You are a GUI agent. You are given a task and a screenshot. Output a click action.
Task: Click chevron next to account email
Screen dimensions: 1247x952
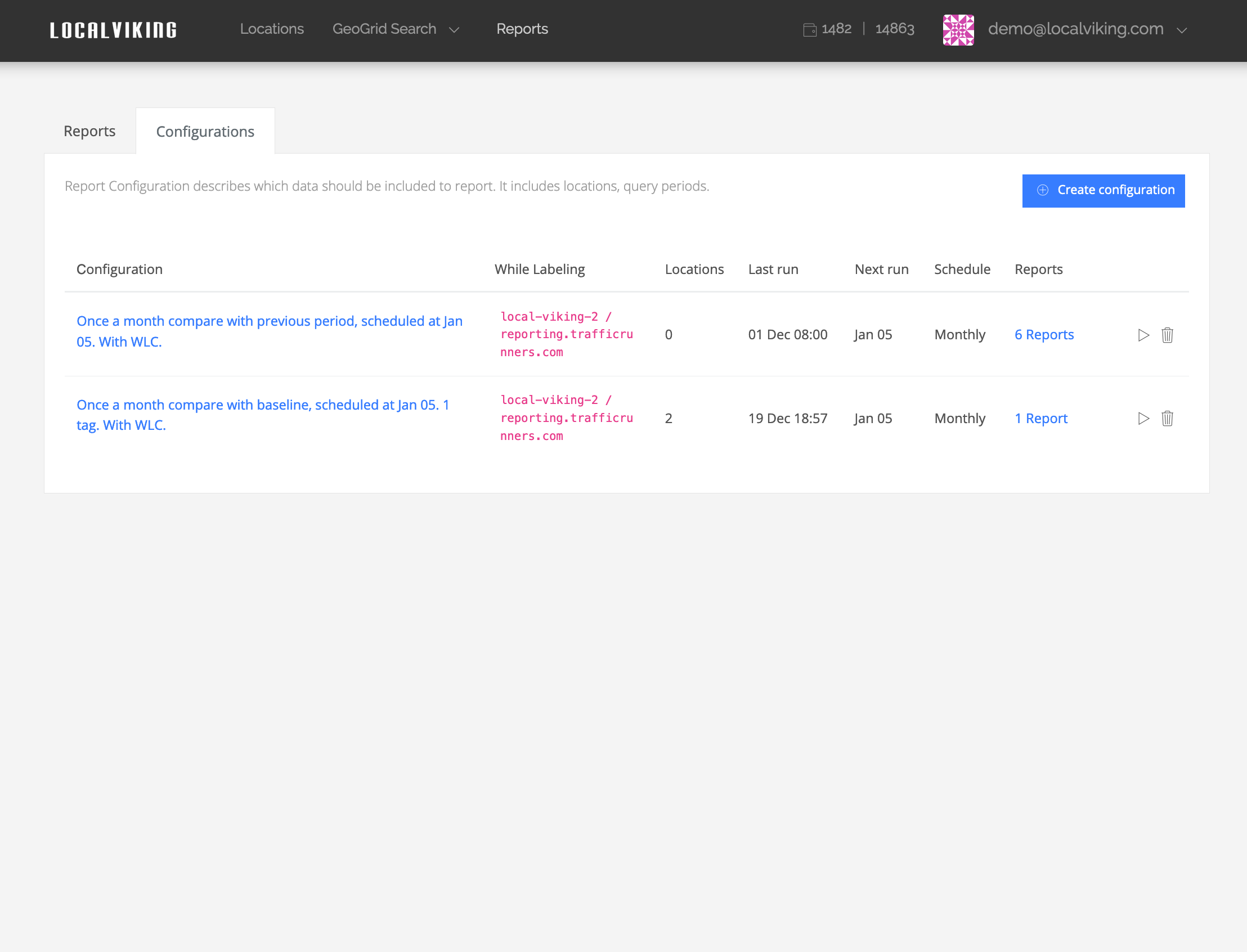click(1182, 30)
